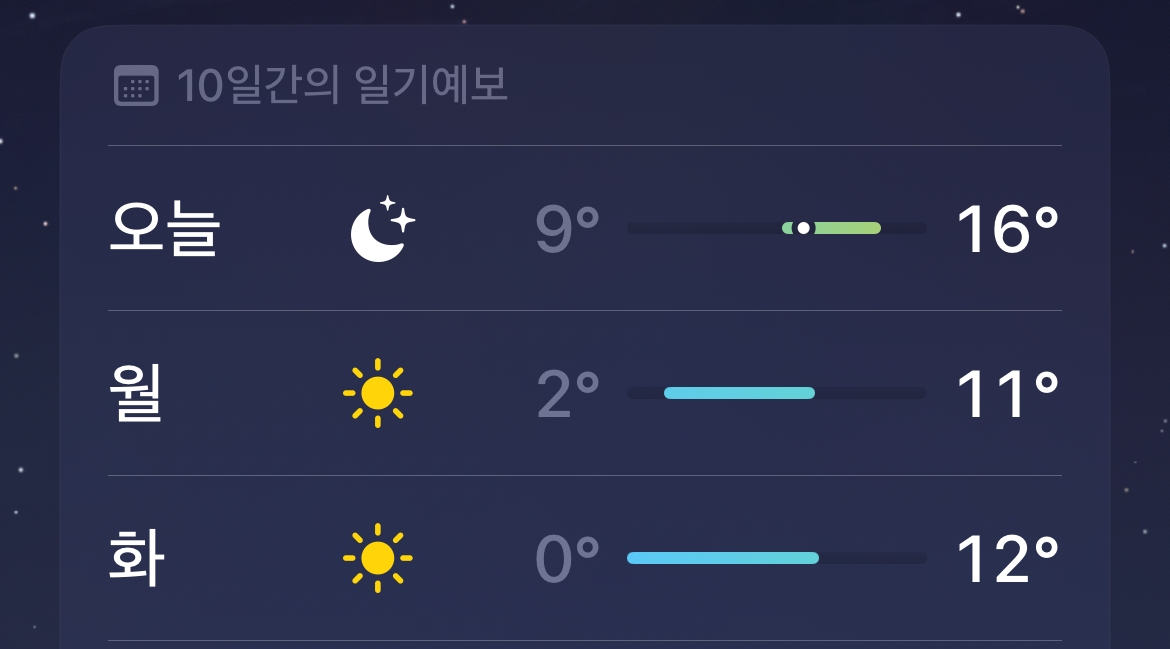Click the sun icon in the 월 row

[377, 393]
